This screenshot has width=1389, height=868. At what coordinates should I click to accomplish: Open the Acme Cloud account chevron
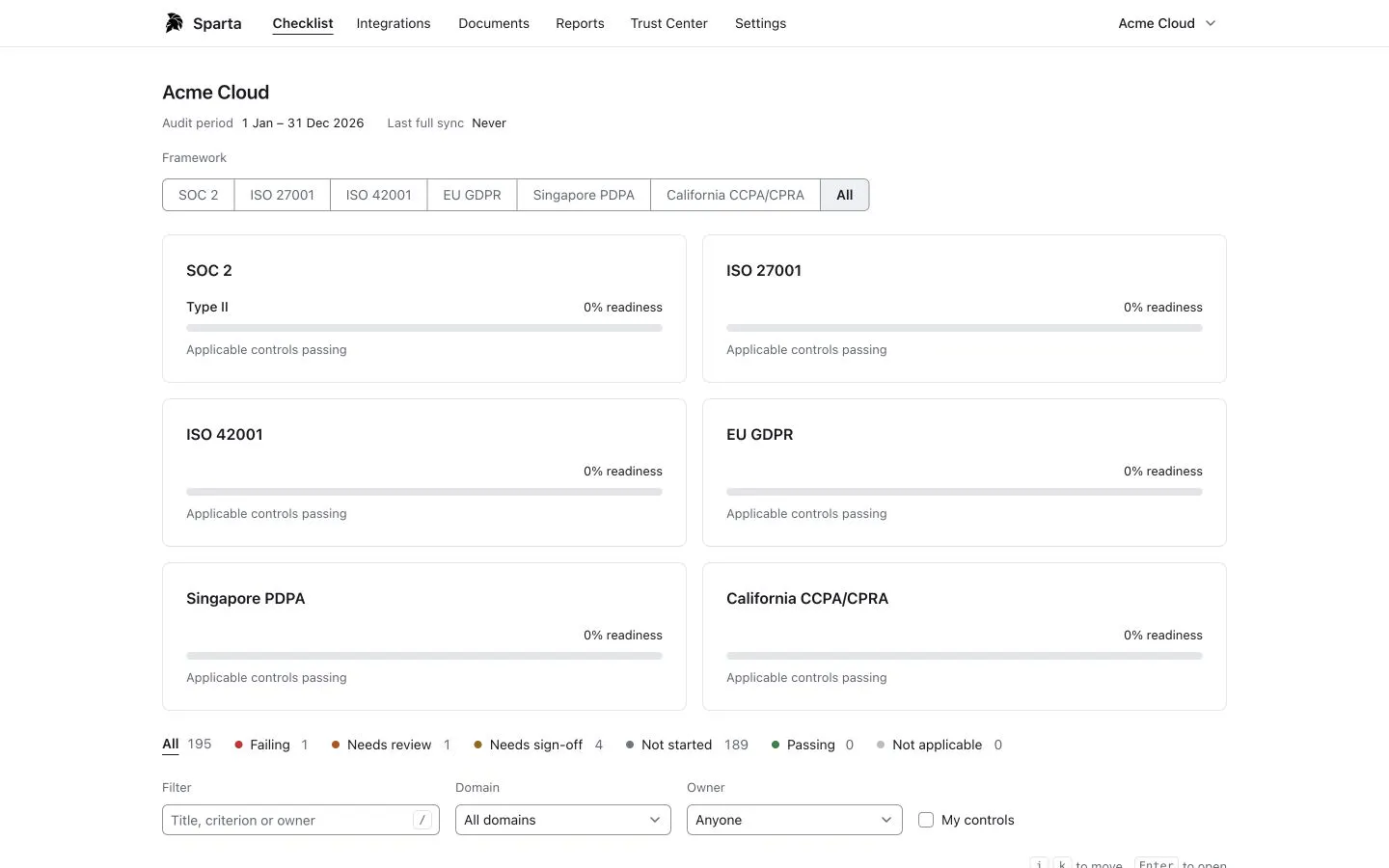point(1211,23)
